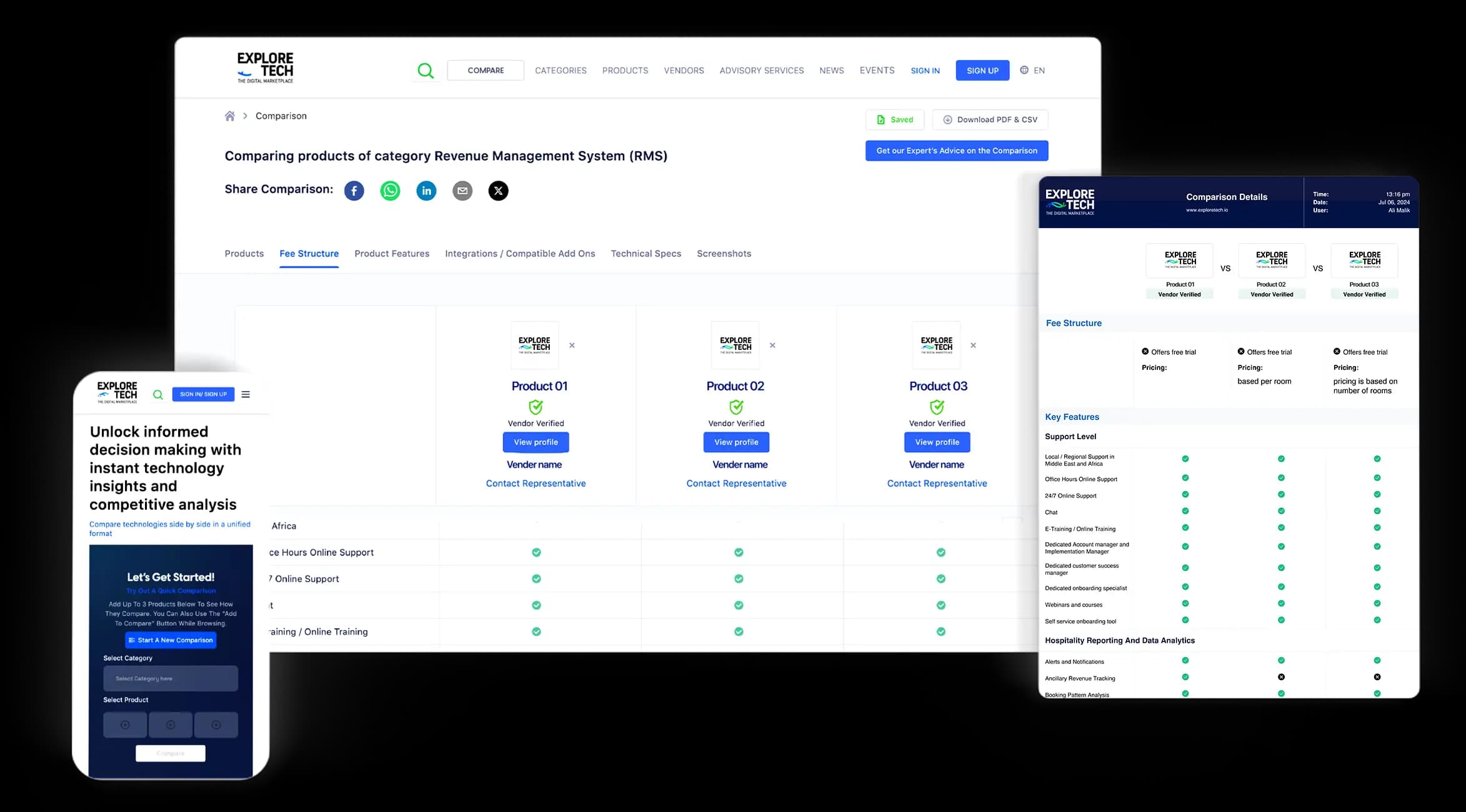Click the Facebook share icon
The width and height of the screenshot is (1466, 812).
(354, 190)
